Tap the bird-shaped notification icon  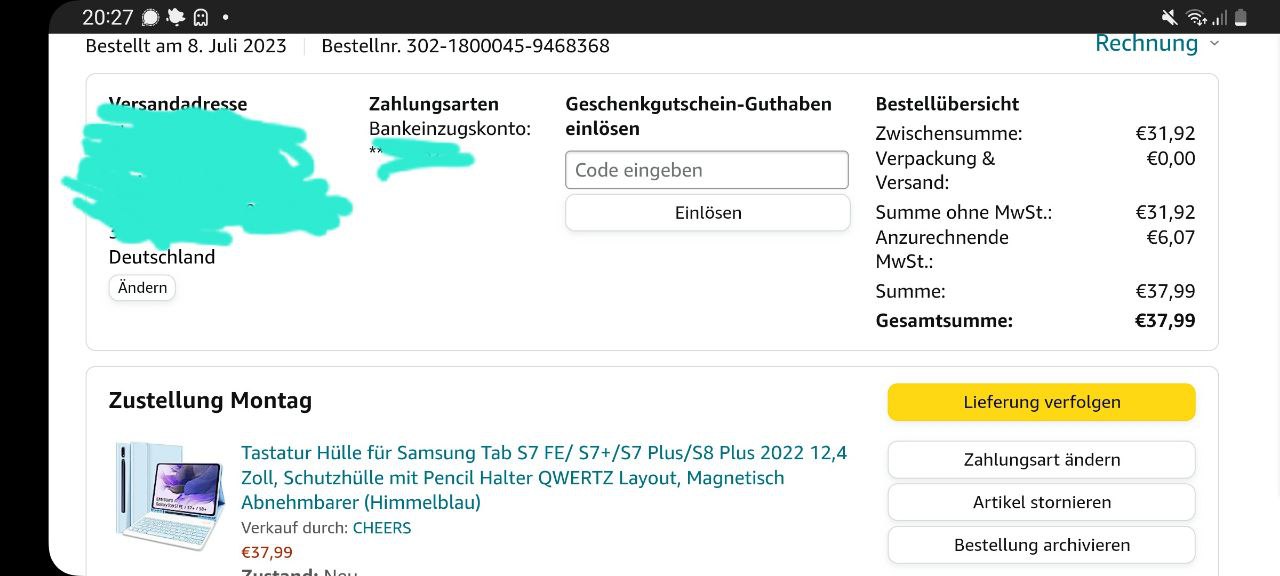(176, 17)
